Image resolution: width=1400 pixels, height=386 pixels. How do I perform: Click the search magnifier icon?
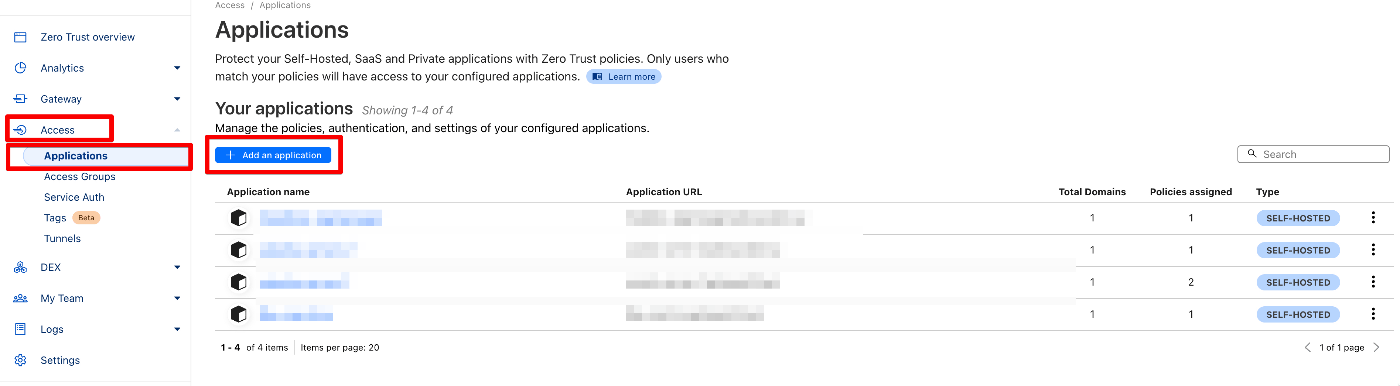pos(1252,154)
